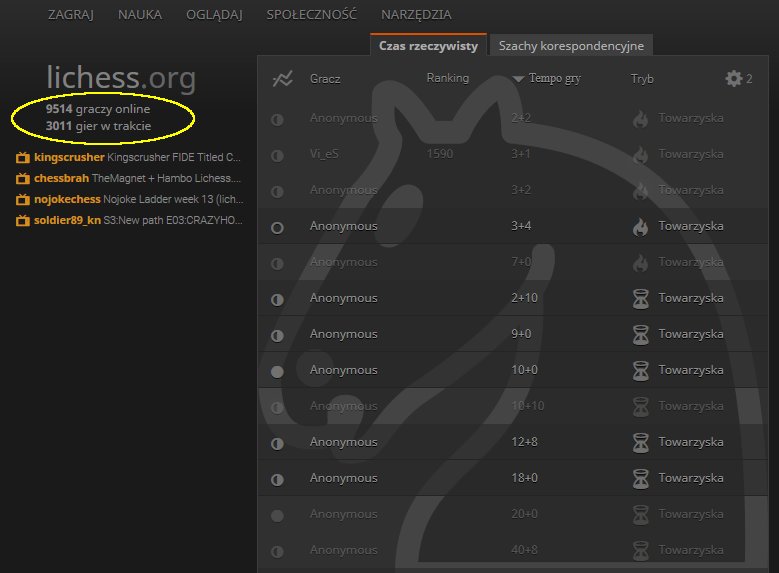Click filled color circle in 10+0 row
The image size is (779, 573).
point(277,372)
